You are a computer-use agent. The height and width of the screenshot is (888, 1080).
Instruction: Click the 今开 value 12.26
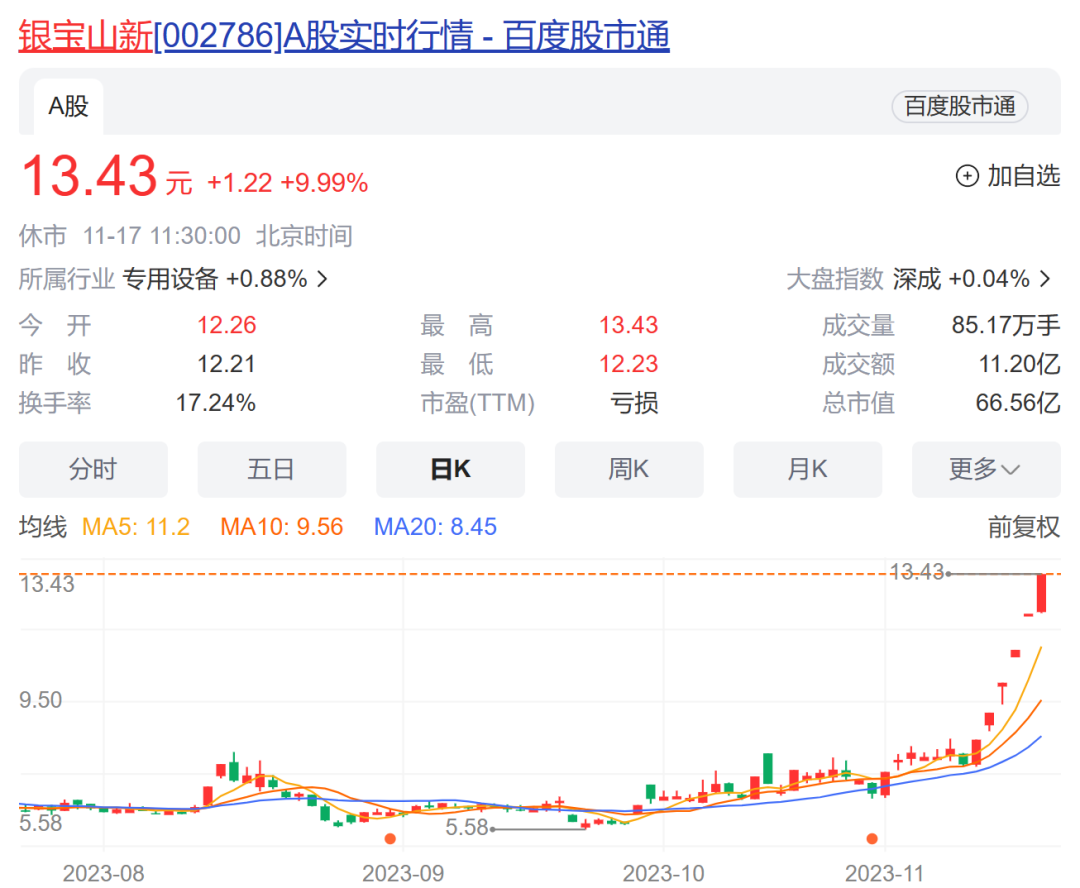point(227,325)
